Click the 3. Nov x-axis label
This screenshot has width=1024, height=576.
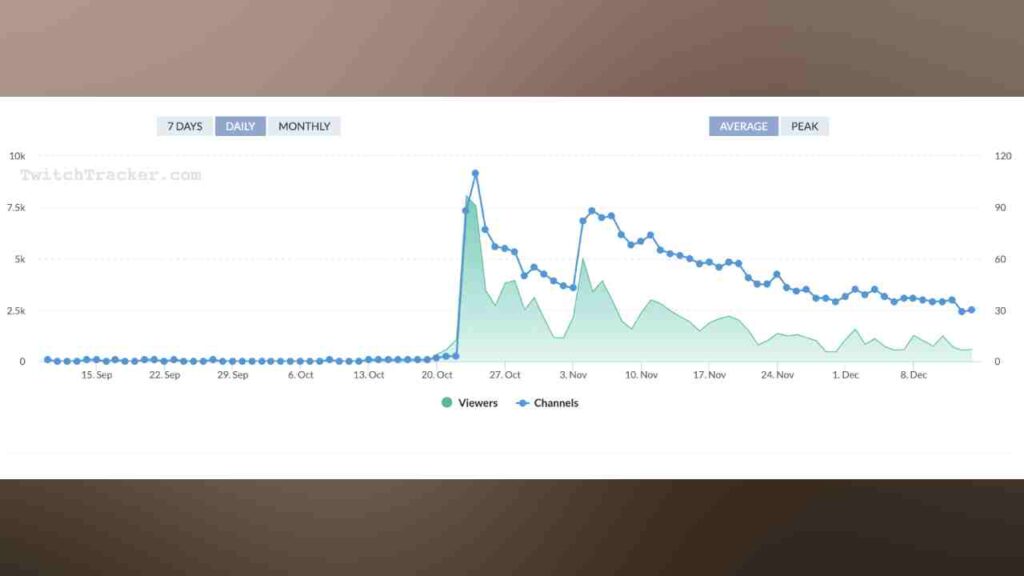point(574,375)
